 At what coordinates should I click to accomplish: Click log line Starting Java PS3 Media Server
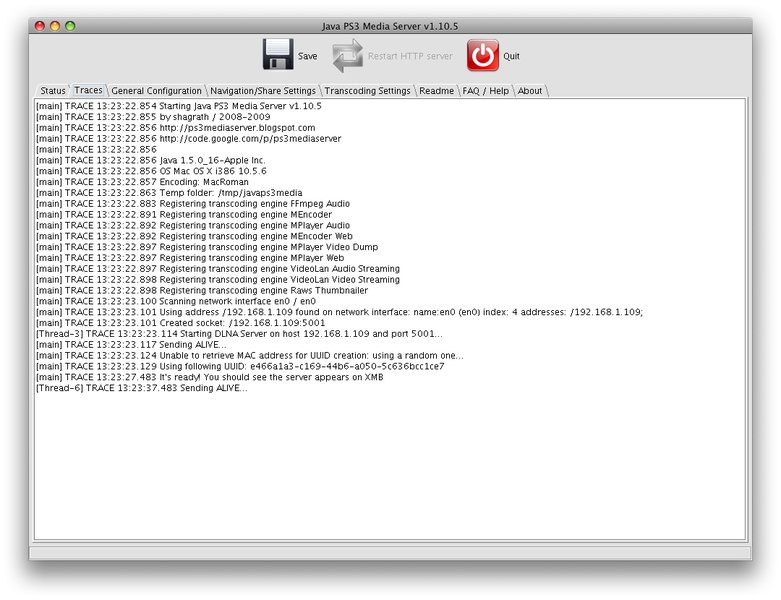point(179,106)
